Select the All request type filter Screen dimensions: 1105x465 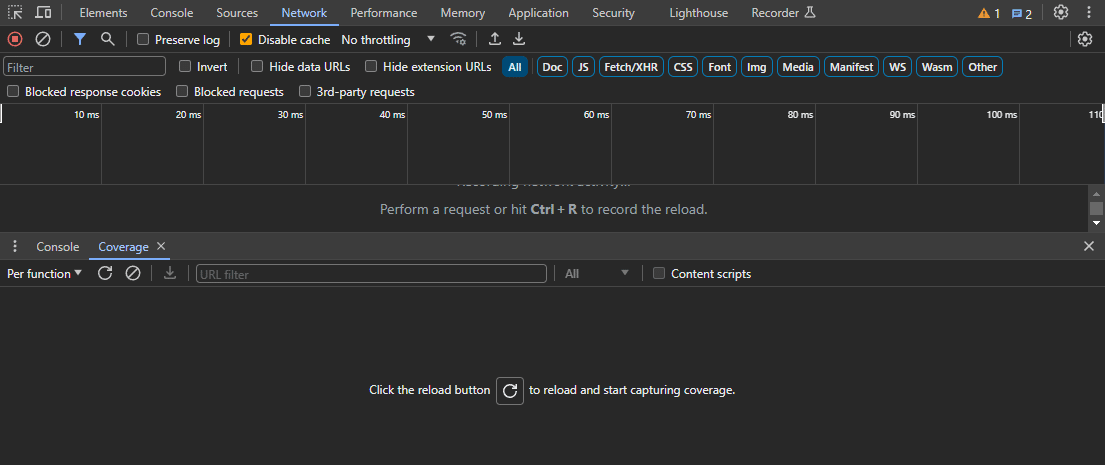pos(514,67)
